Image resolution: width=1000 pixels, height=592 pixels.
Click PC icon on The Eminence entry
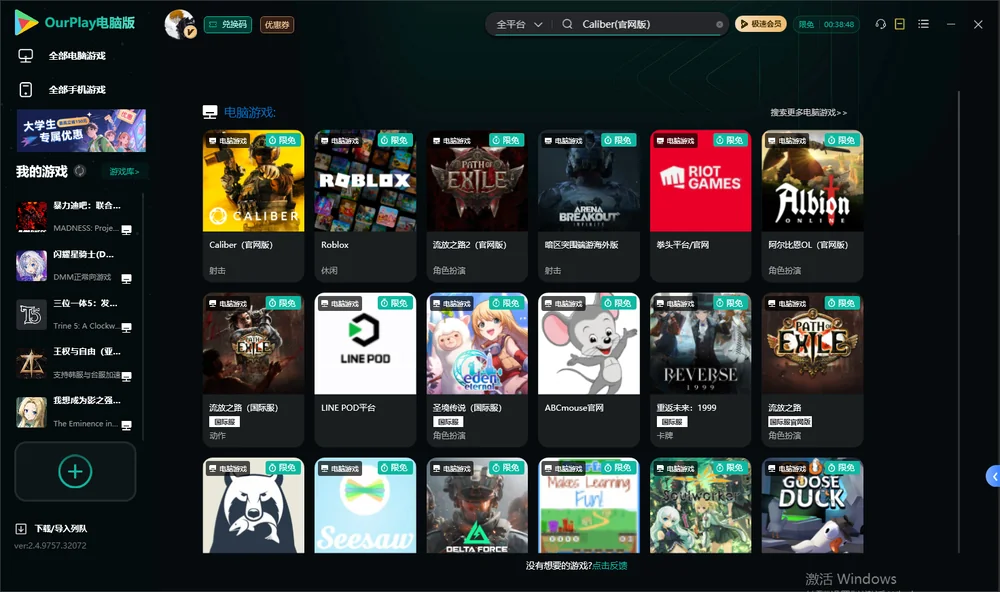point(126,426)
